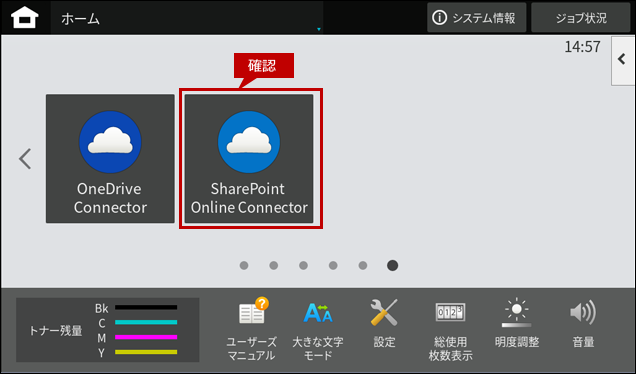Select the second page indicator dot

pos(274,265)
